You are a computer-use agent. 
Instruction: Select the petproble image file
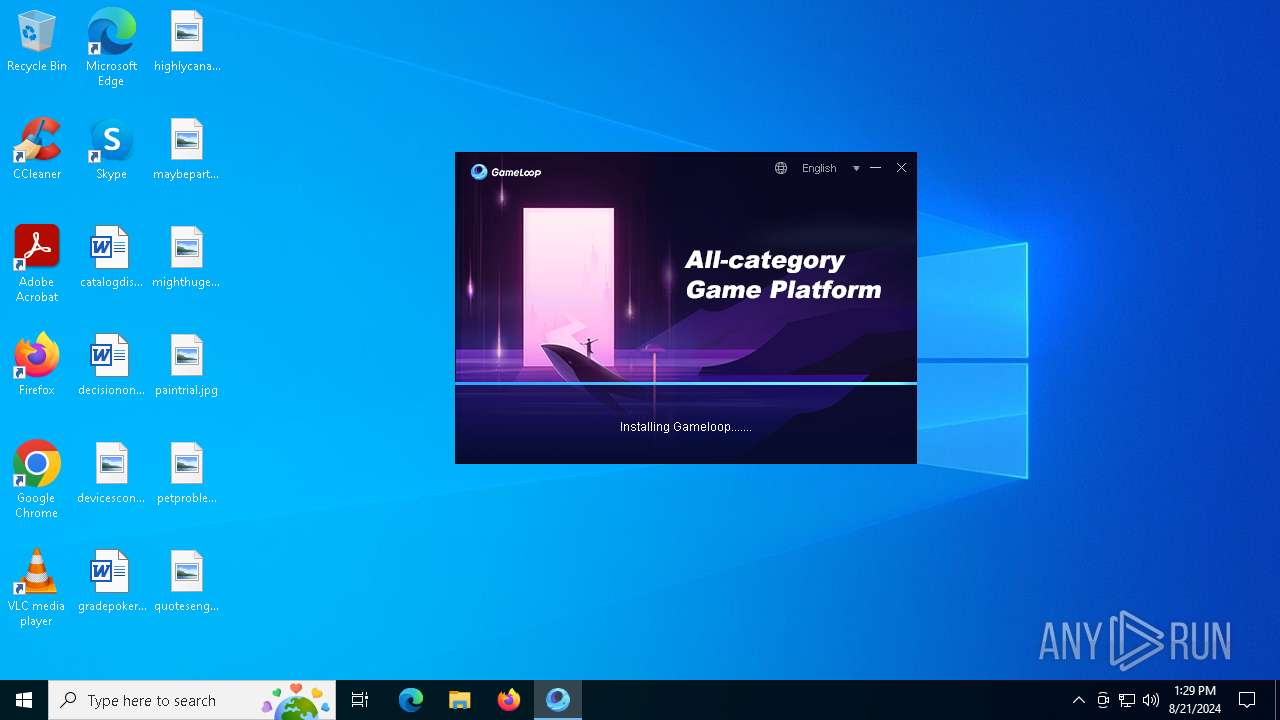[x=187, y=474]
